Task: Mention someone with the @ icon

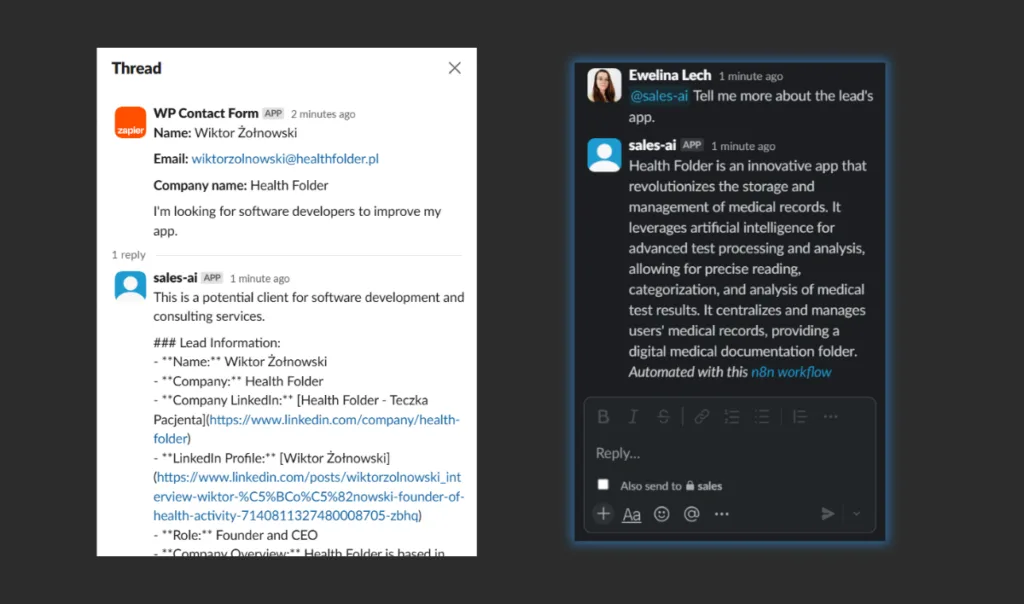Action: point(692,514)
